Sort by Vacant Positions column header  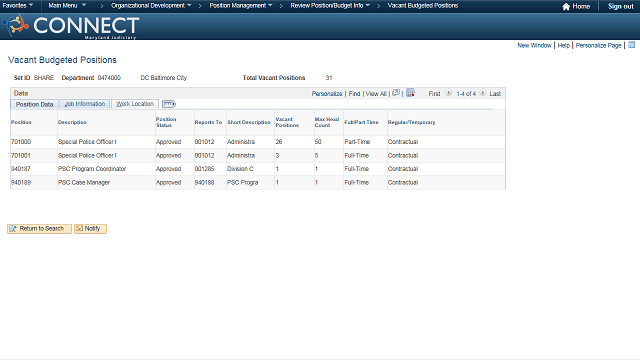(x=287, y=122)
